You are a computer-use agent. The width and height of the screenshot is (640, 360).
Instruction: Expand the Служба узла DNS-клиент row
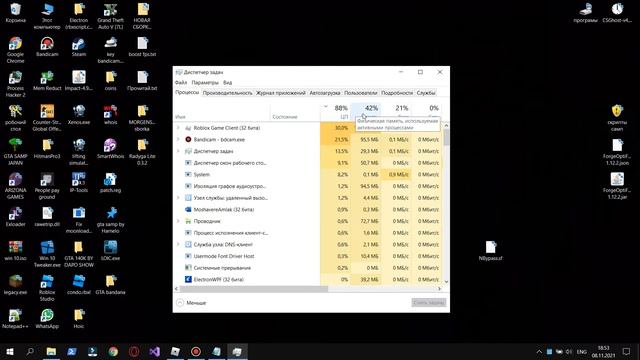(x=178, y=244)
